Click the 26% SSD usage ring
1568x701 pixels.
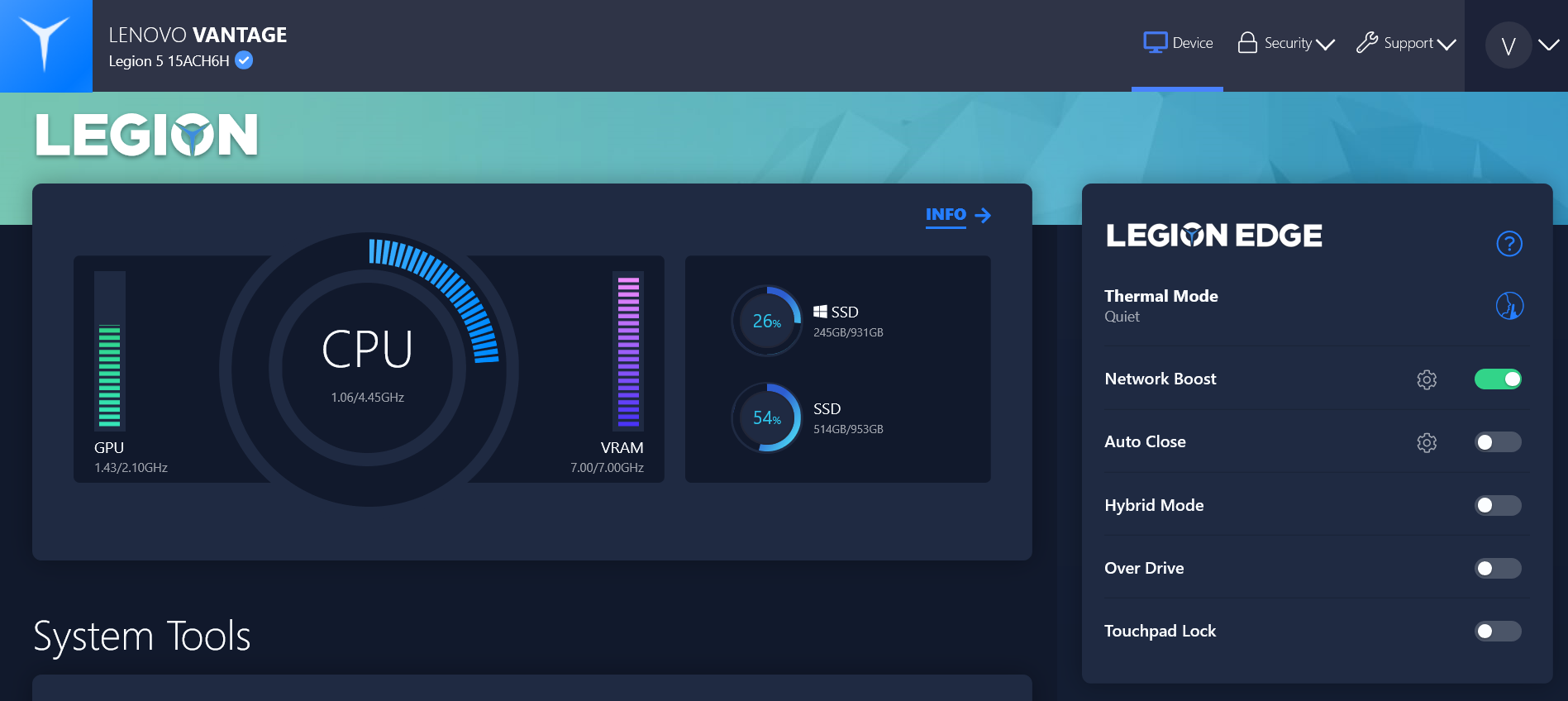pos(767,321)
